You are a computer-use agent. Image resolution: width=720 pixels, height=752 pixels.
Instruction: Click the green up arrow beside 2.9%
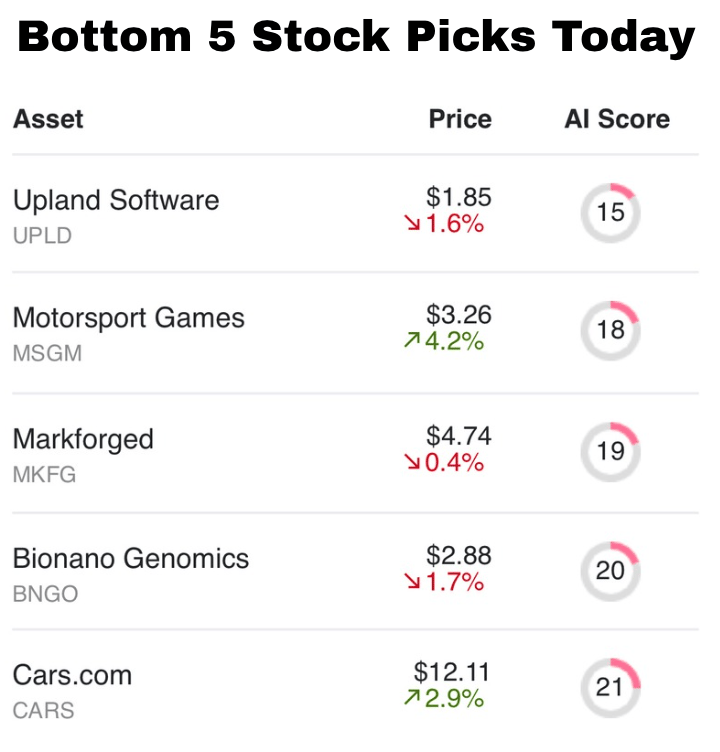point(412,698)
